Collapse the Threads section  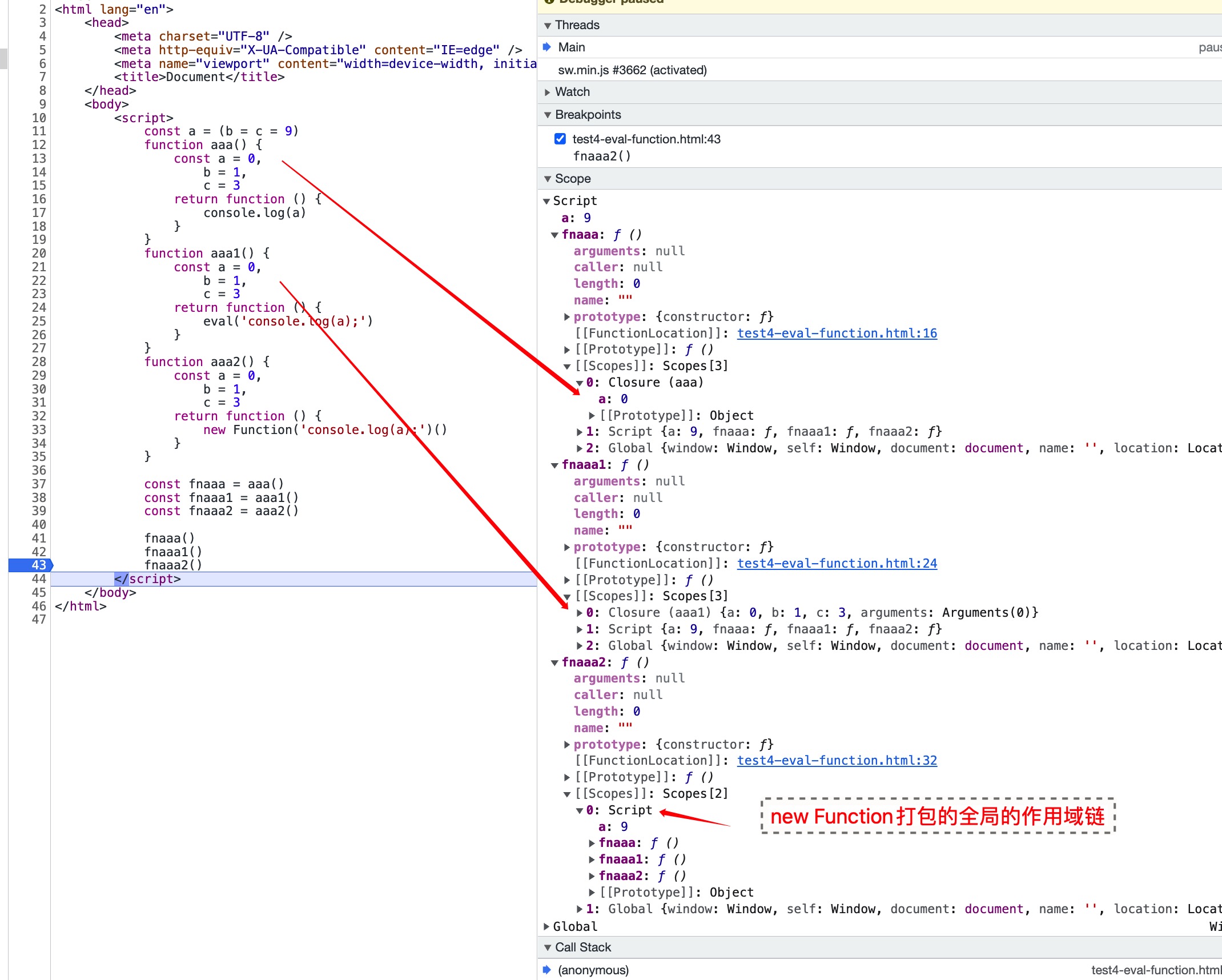548,25
